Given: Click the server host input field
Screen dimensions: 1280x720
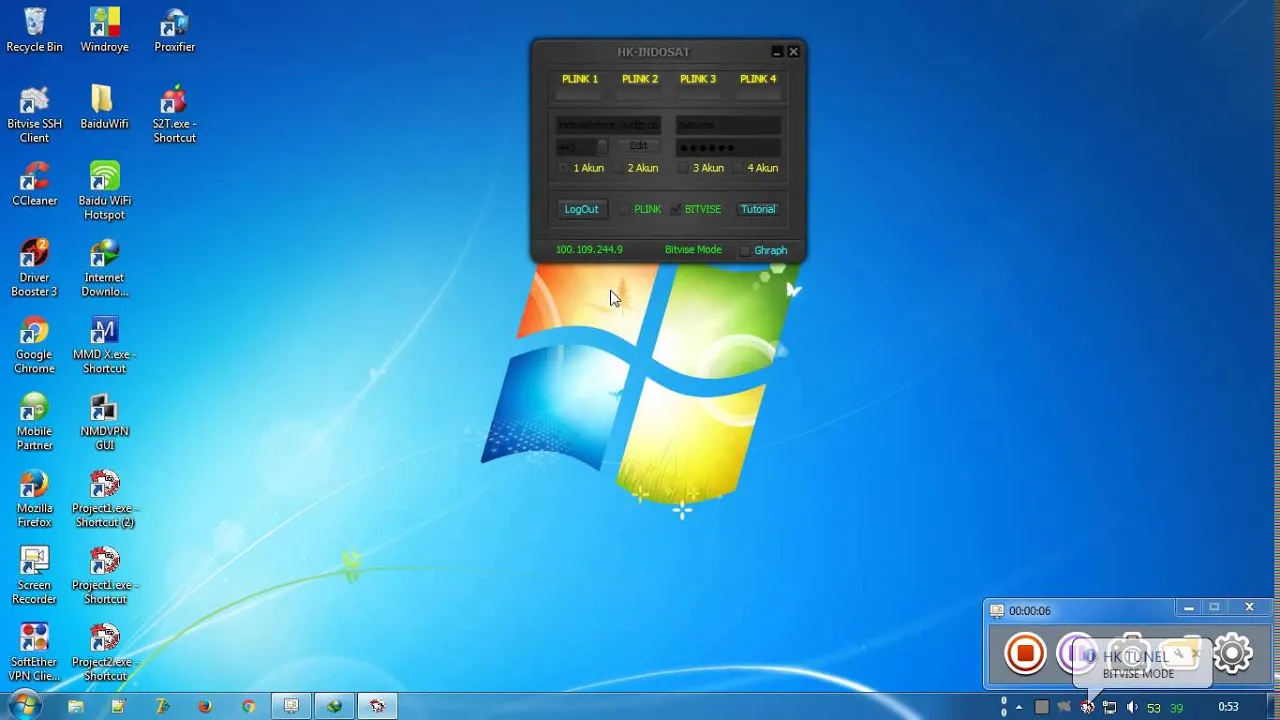Looking at the screenshot, I should 609,125.
